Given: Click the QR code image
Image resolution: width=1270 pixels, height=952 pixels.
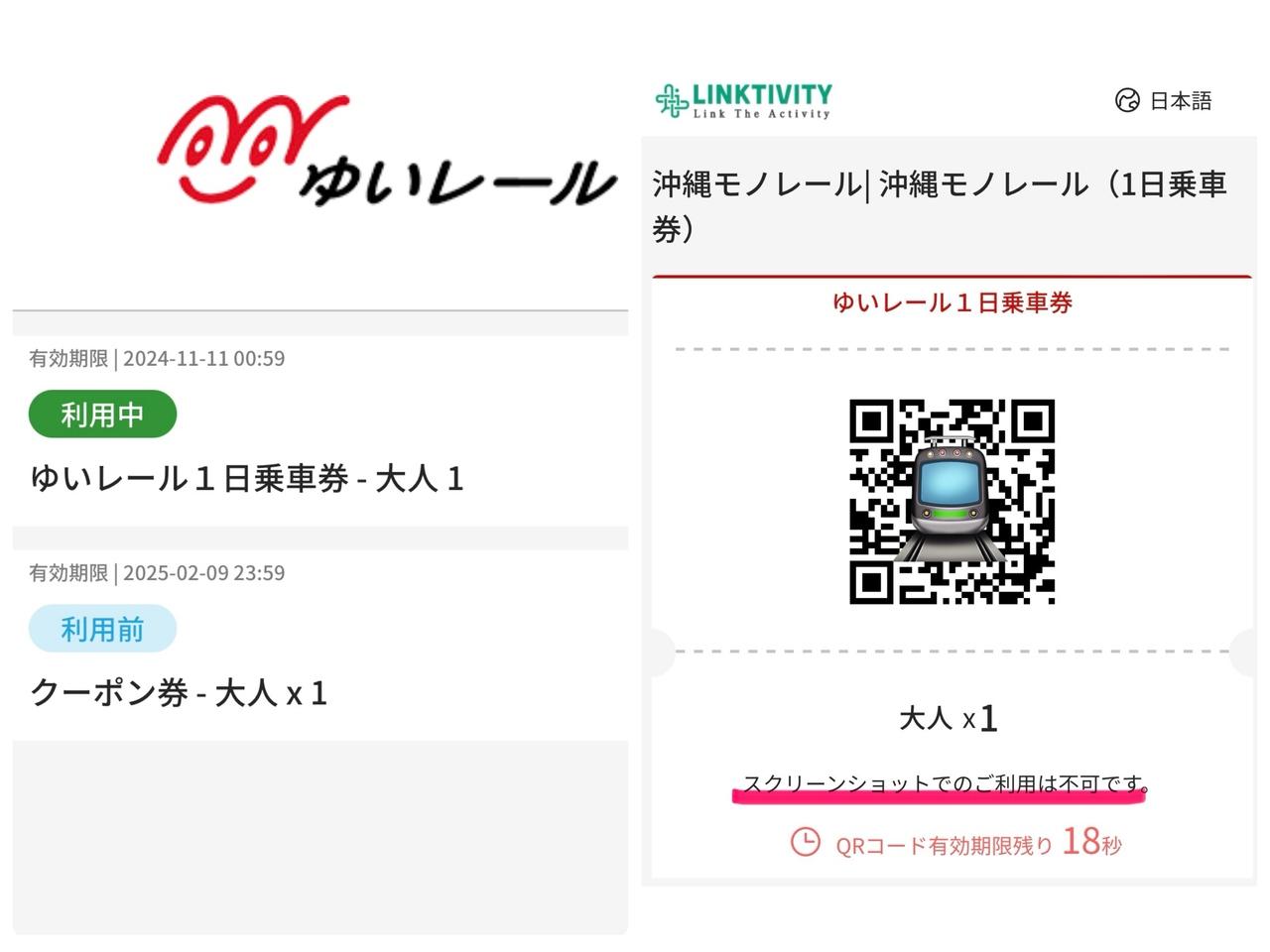Looking at the screenshot, I should coord(952,501).
